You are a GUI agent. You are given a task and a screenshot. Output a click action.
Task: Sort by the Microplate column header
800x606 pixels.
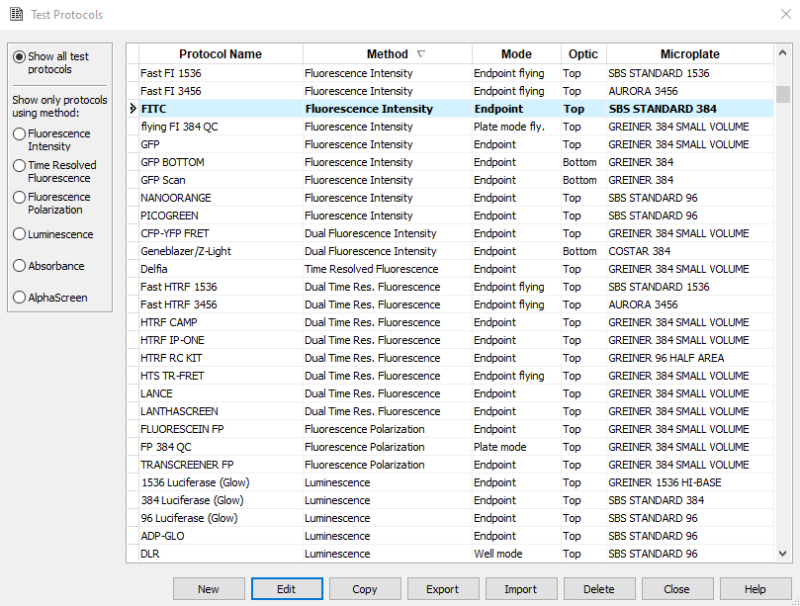point(690,54)
